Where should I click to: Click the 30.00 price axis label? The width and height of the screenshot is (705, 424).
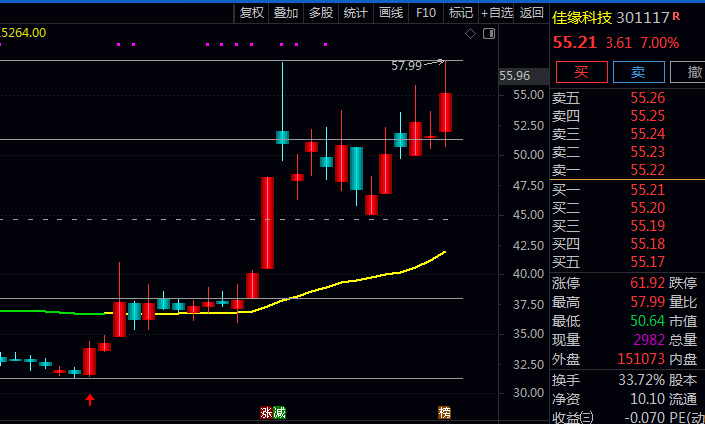[x=529, y=393]
